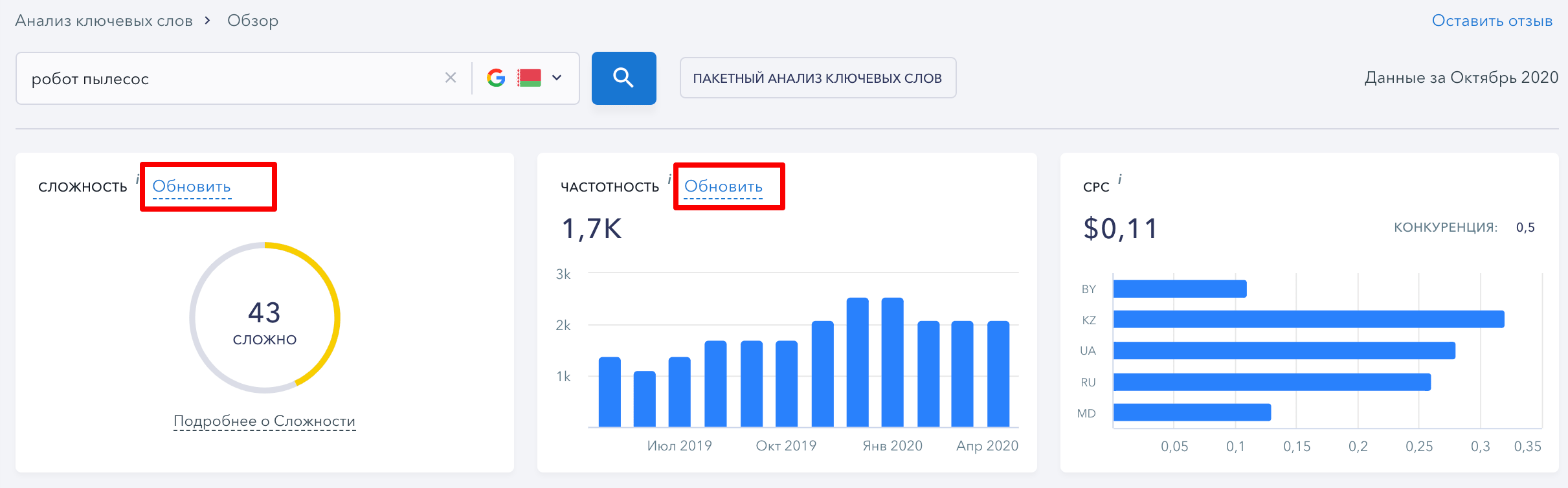Click the Обзор breadcrumb item
The width and height of the screenshot is (1568, 488).
coord(252,21)
